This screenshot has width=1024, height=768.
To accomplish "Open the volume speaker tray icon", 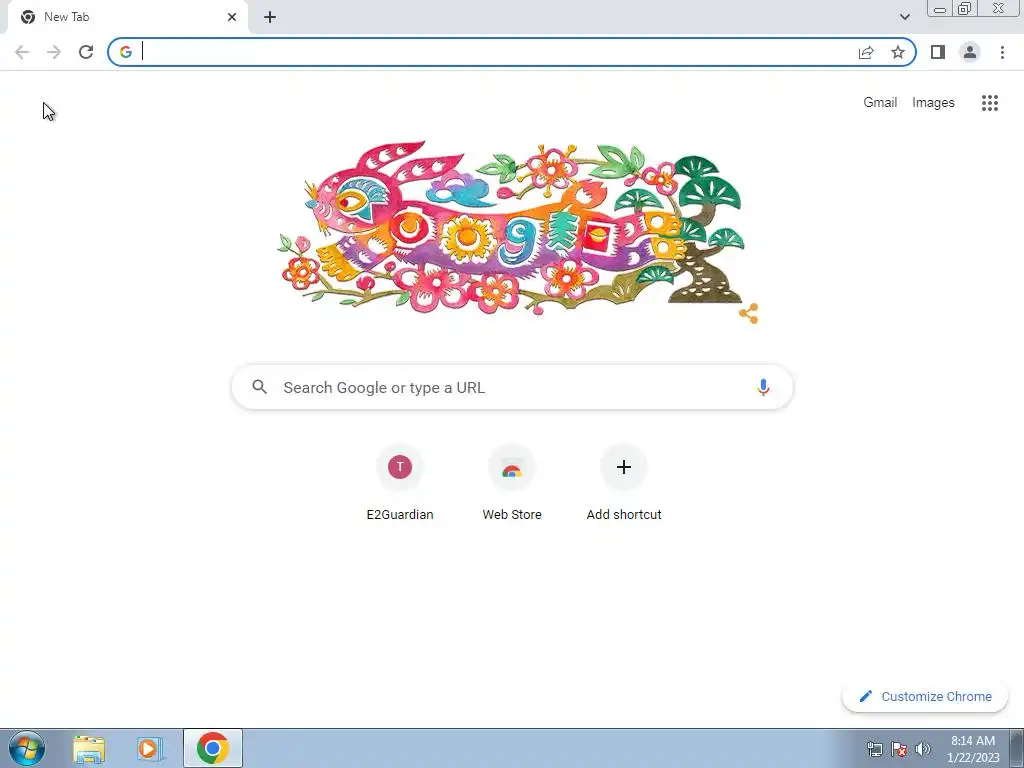I will click(x=923, y=749).
